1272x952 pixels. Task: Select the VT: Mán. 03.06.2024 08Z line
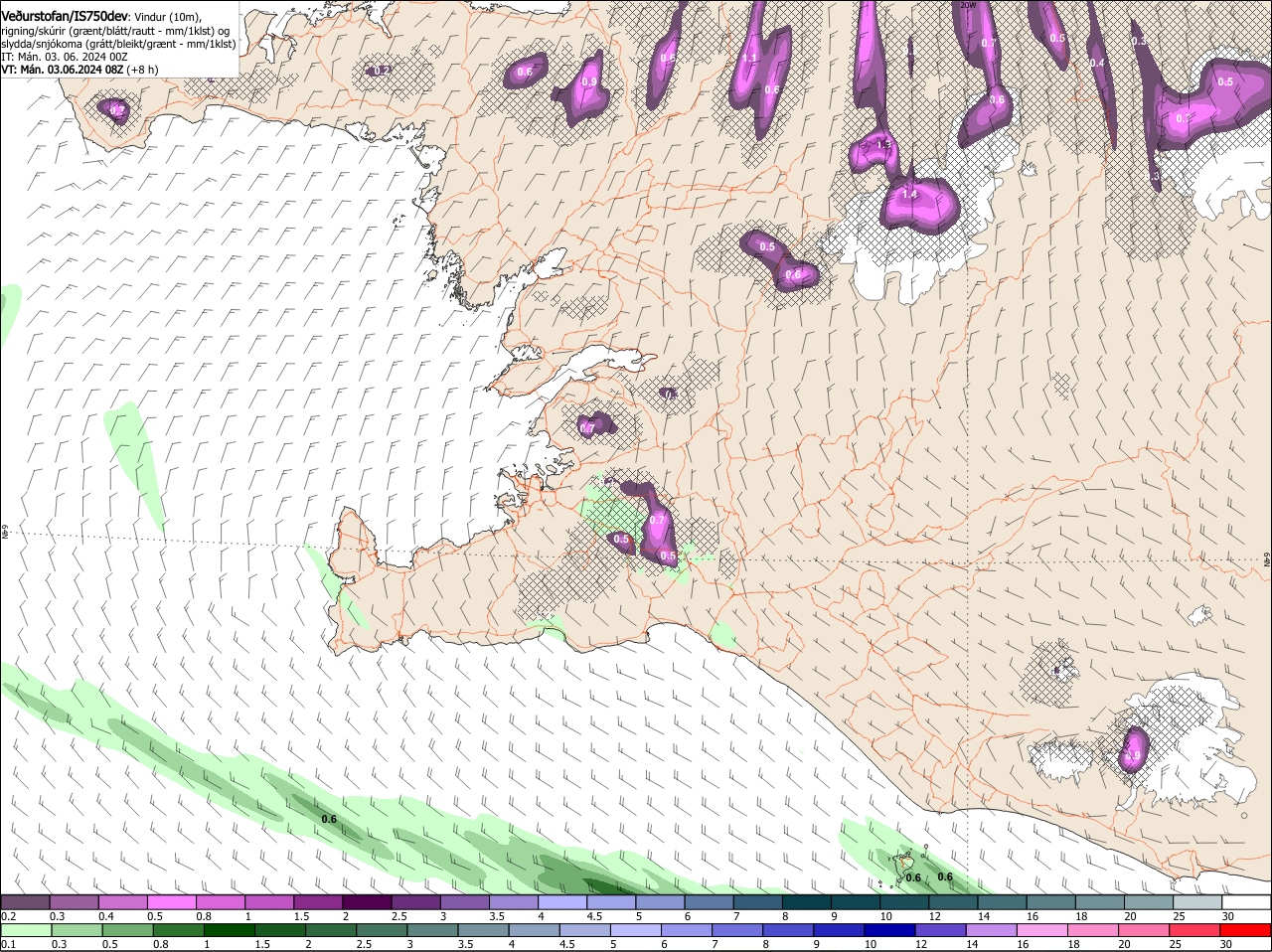coord(79,71)
